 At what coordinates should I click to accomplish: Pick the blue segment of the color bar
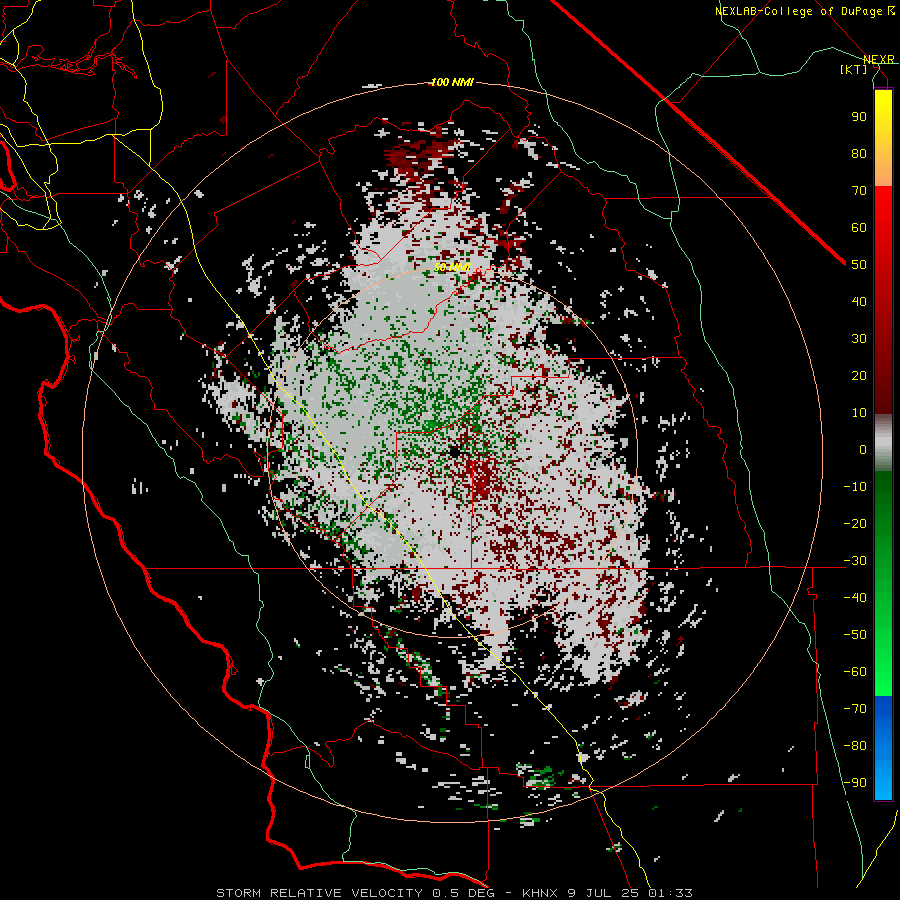pyautogui.click(x=883, y=748)
